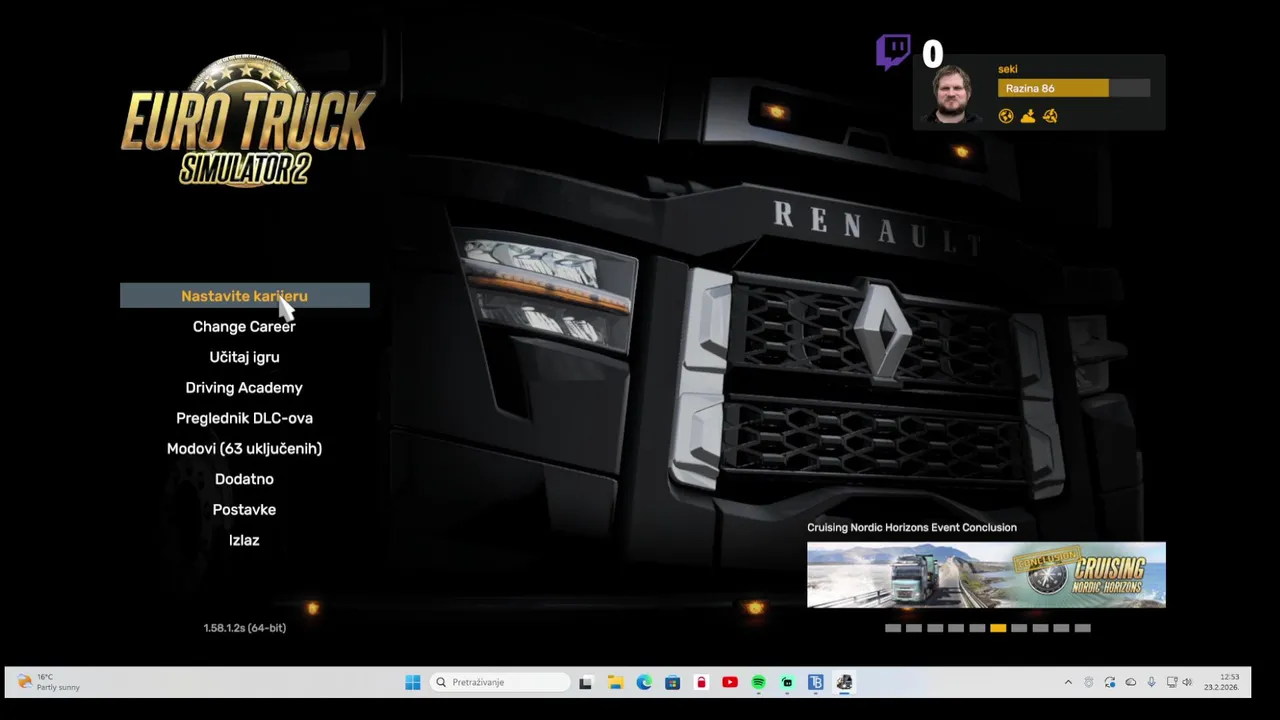Click the cloud download icon in profile
The height and width of the screenshot is (720, 1280).
pos(1028,116)
